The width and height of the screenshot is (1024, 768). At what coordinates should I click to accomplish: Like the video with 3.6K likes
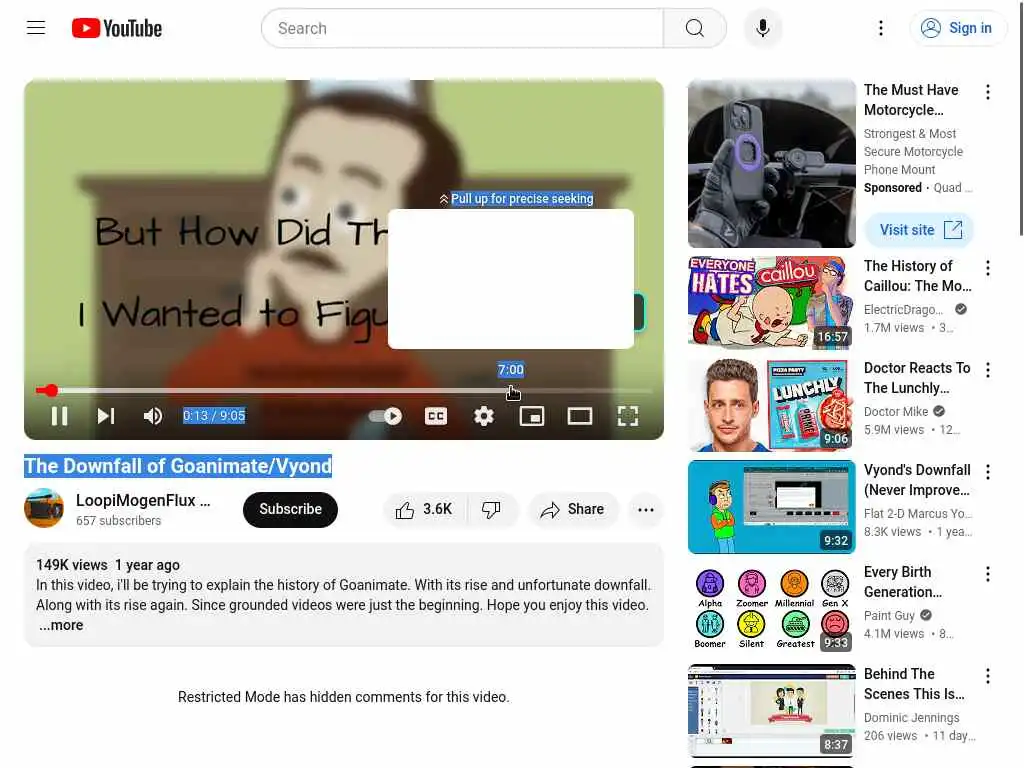coord(424,509)
